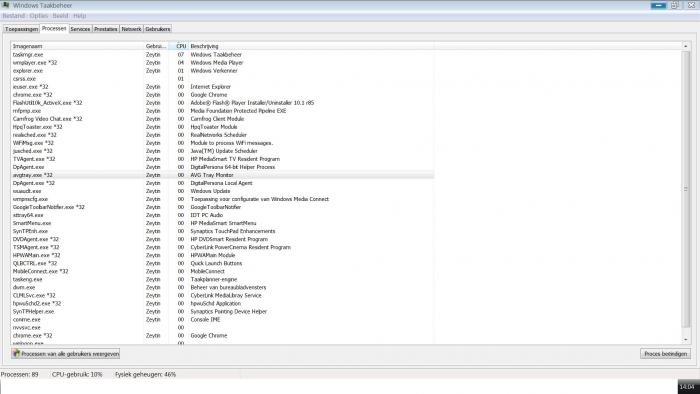Open the Services tab

click(80, 29)
